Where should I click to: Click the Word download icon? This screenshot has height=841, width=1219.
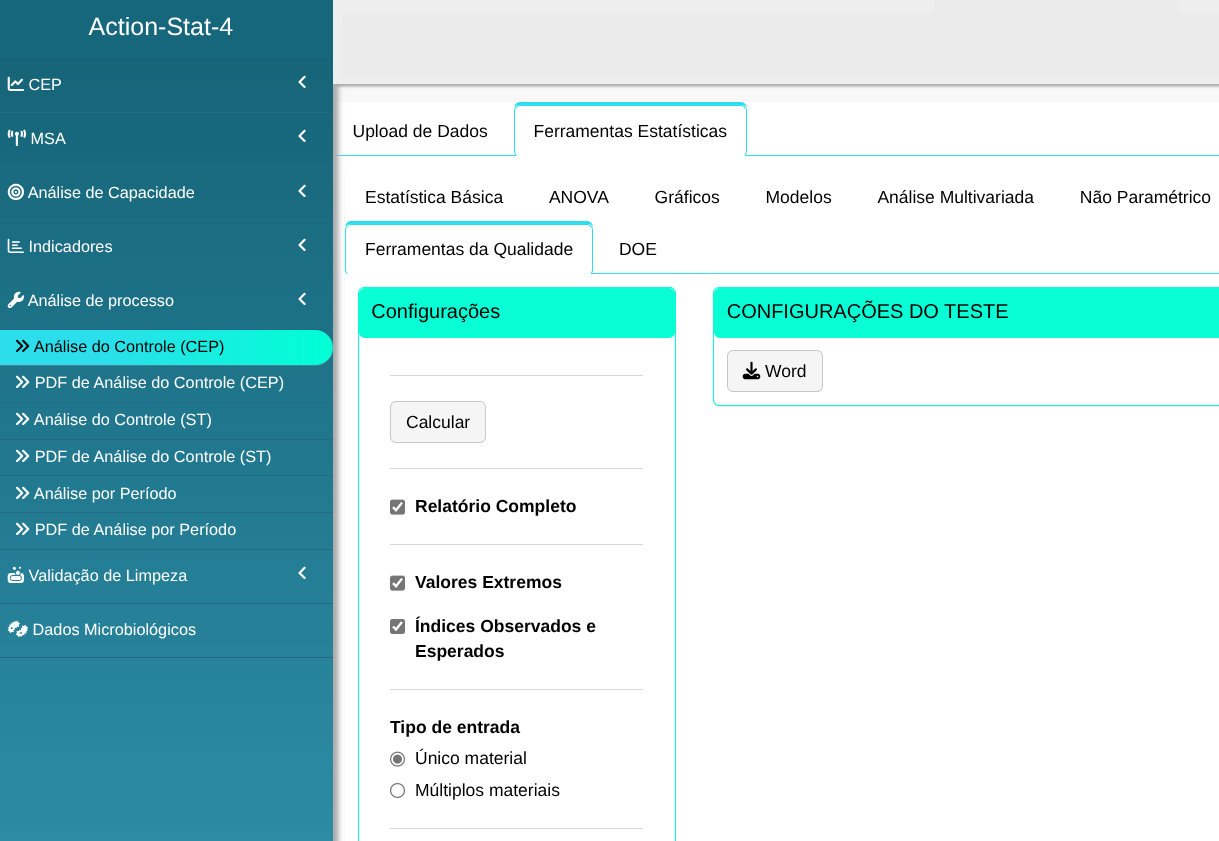pos(751,371)
